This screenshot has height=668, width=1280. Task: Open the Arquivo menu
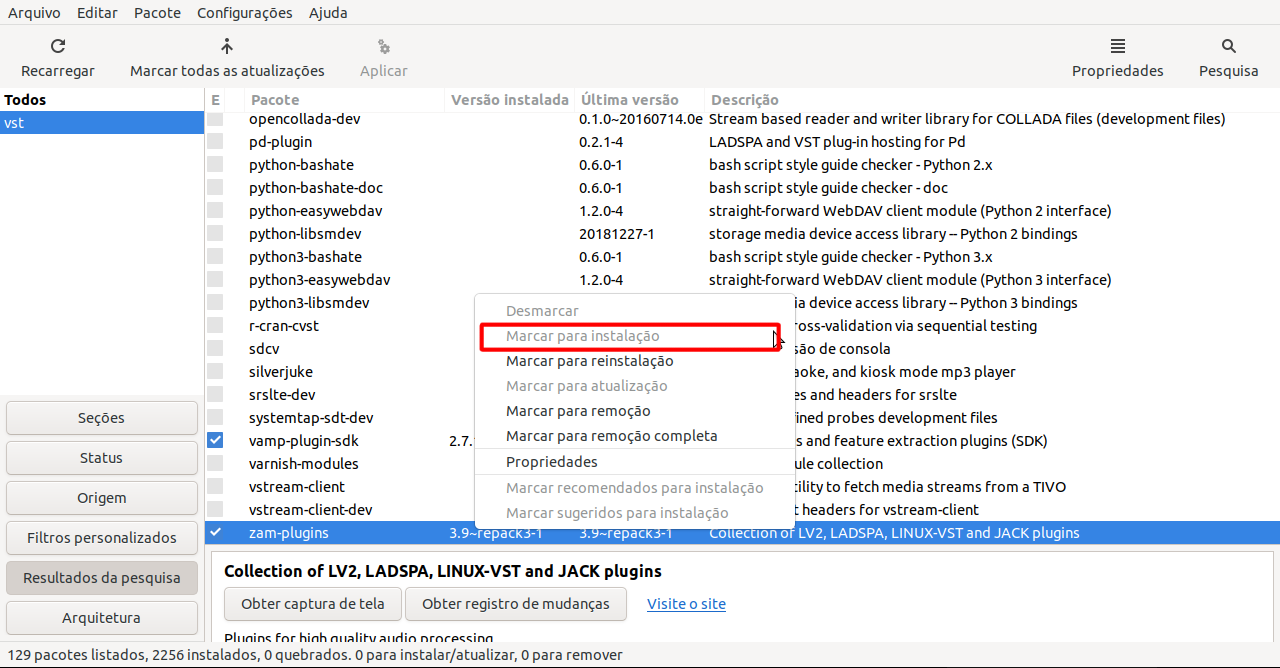tap(33, 13)
